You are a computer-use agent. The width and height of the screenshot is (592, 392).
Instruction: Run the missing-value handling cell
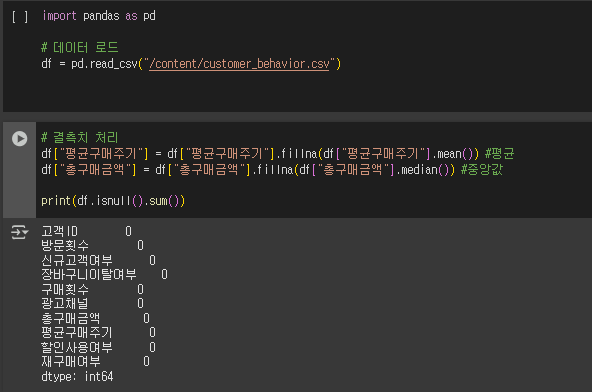[19, 139]
